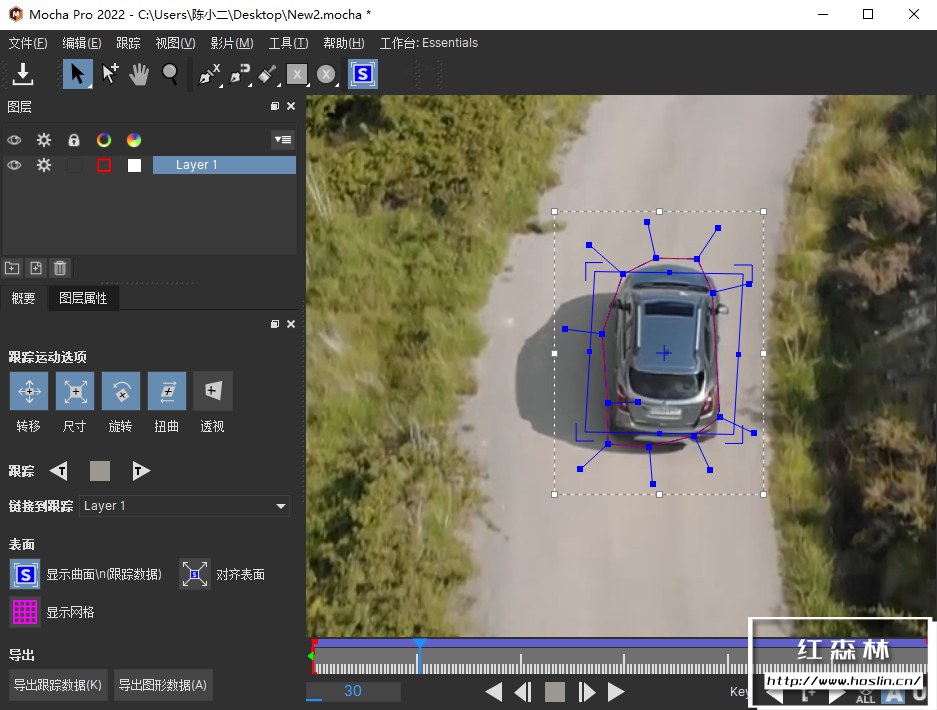Open the Link to Track dropdown
This screenshot has height=710, width=937.
pos(184,506)
